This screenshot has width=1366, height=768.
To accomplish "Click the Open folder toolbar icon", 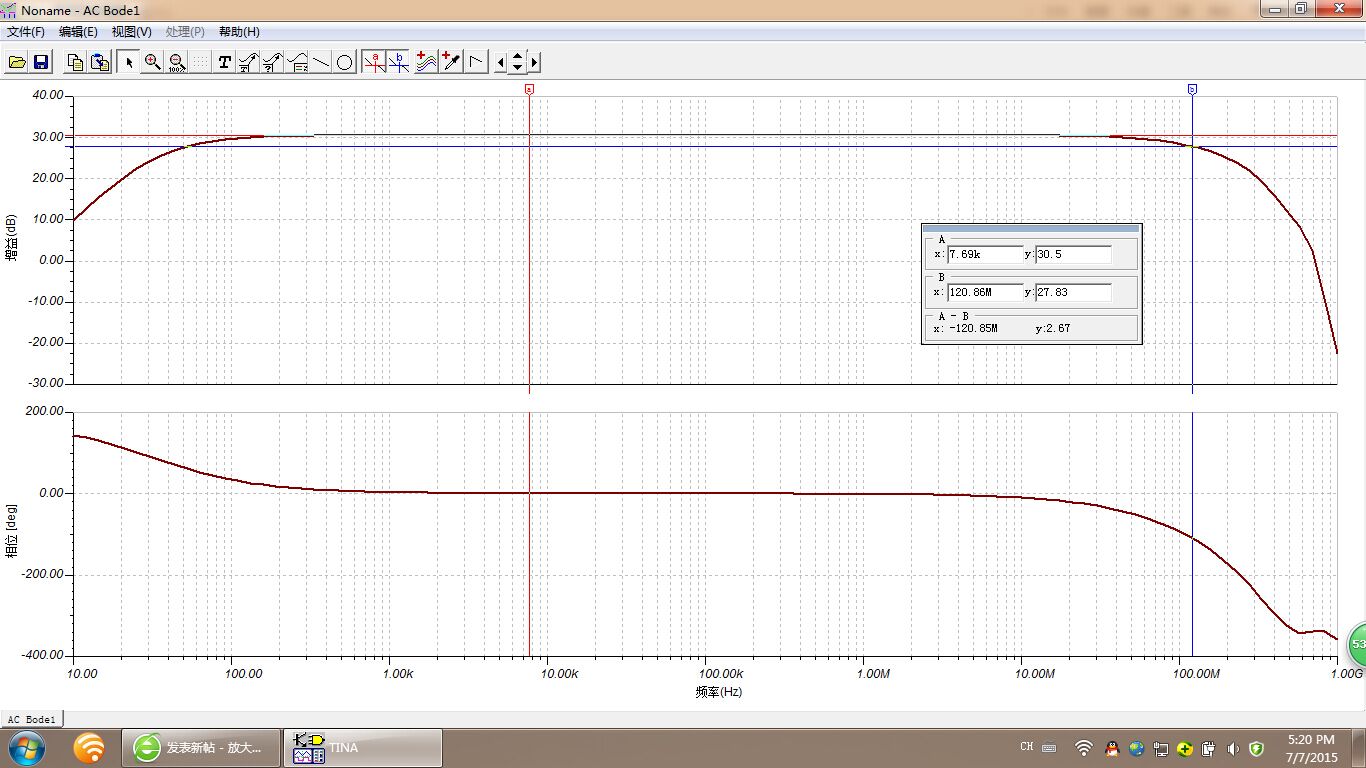I will 17,62.
